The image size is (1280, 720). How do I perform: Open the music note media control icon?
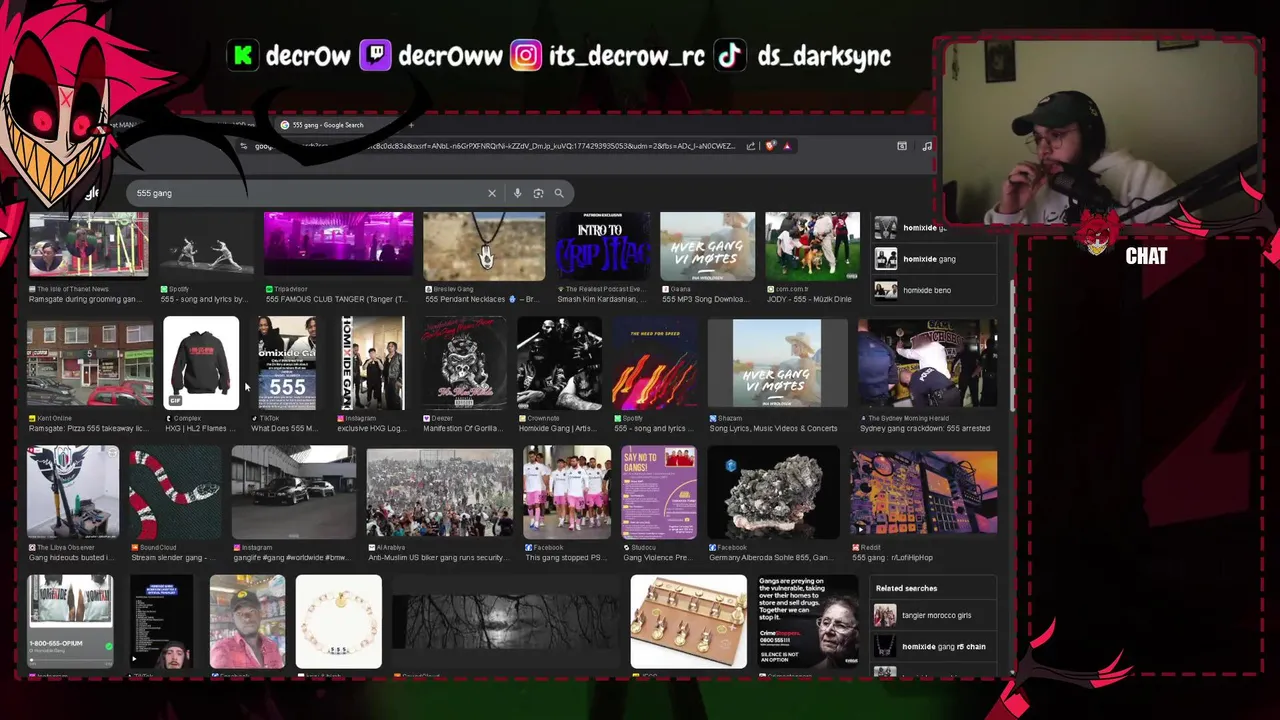(927, 146)
